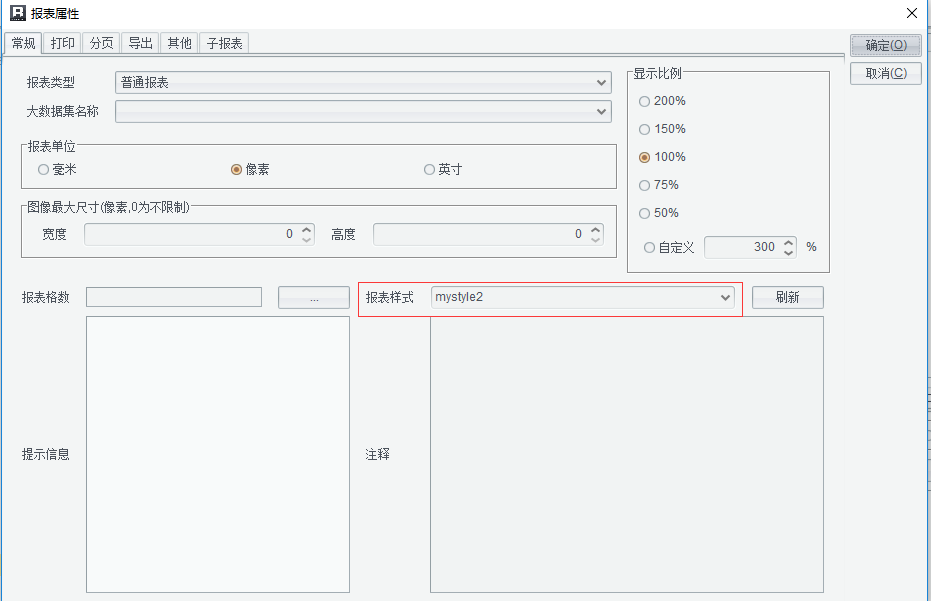Select the 毫米 report unit radio button

click(43, 170)
